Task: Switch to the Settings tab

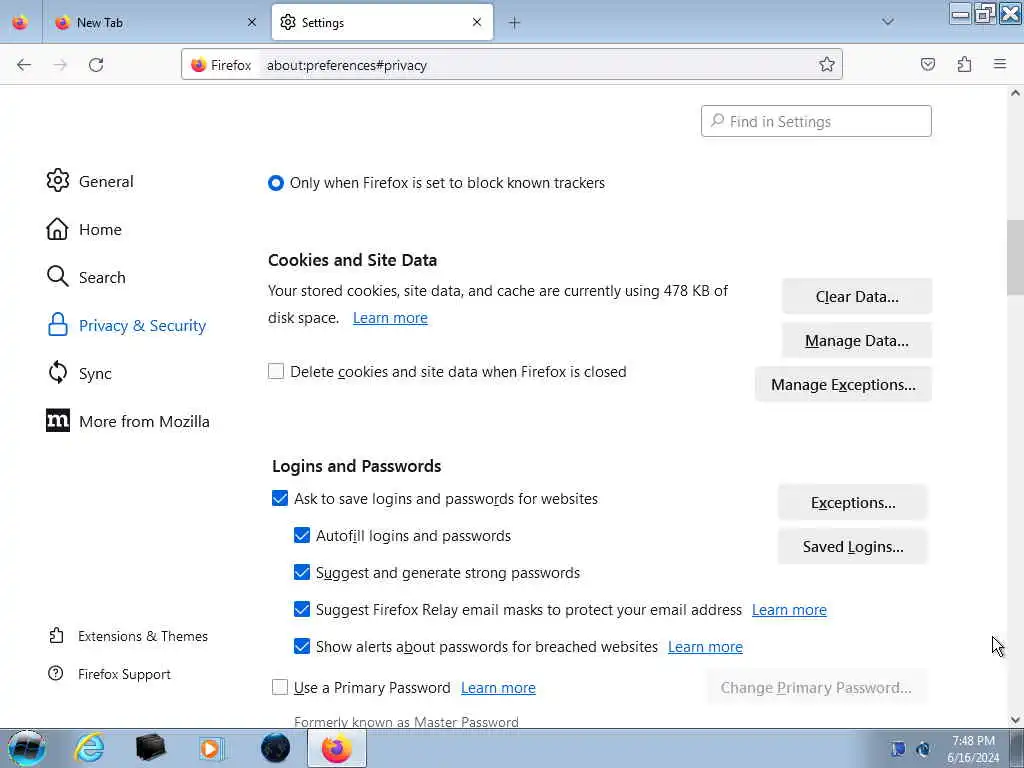Action: point(382,22)
